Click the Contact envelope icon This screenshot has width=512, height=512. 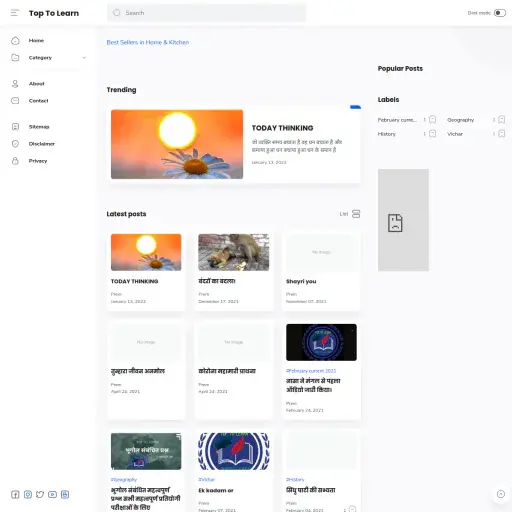point(15,101)
